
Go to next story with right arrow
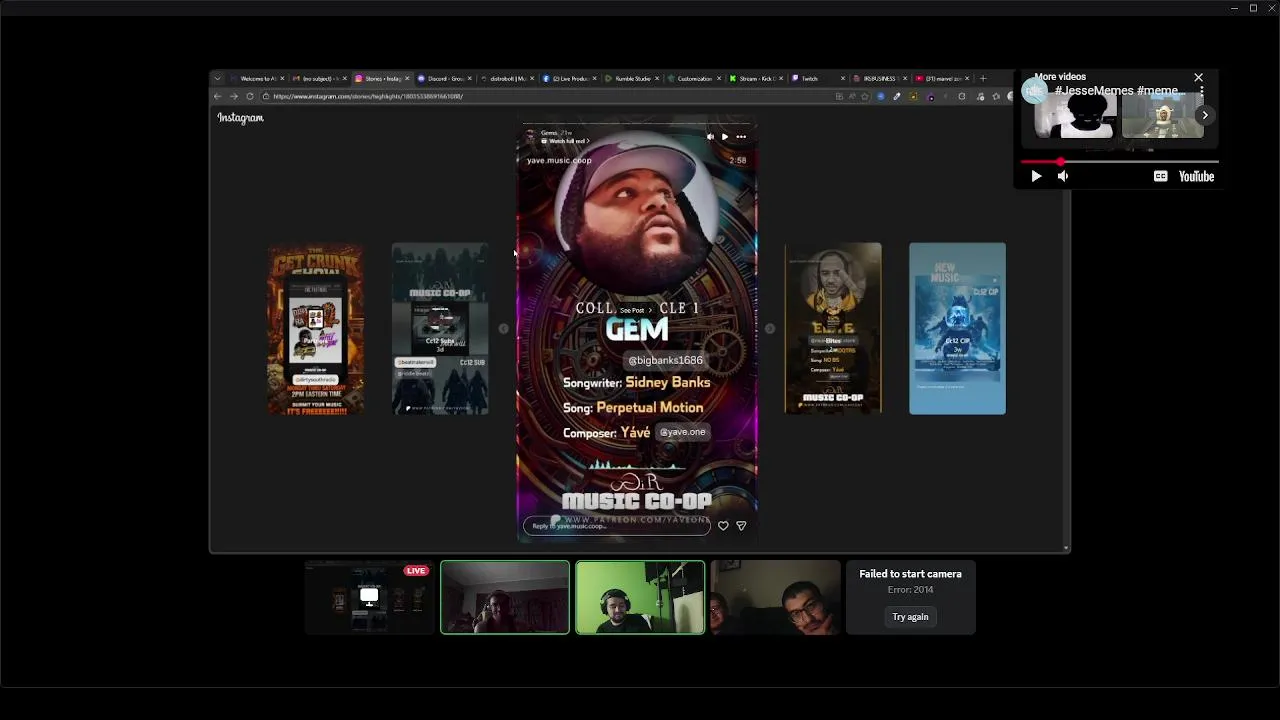pos(769,328)
